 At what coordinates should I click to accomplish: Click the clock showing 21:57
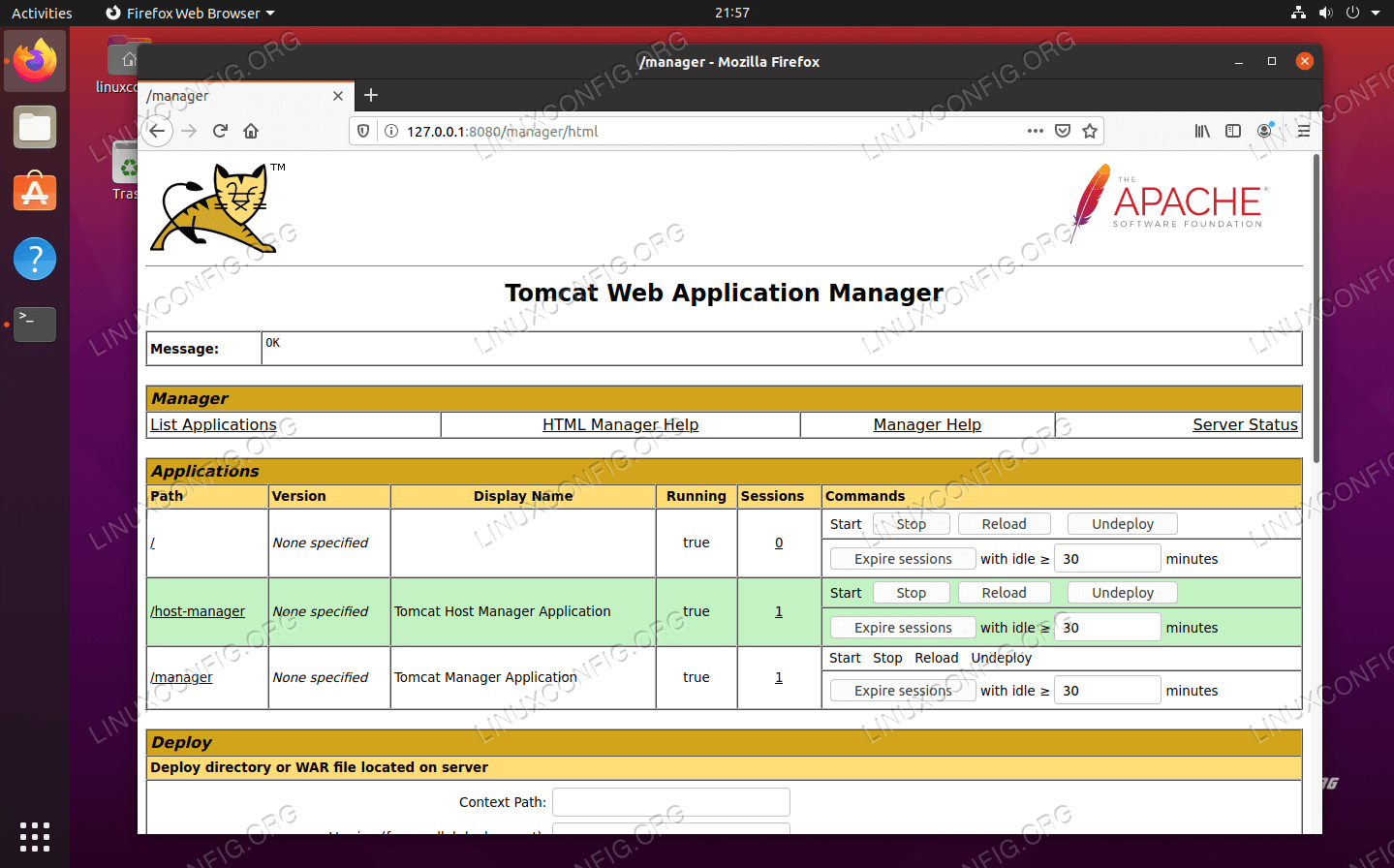click(732, 13)
